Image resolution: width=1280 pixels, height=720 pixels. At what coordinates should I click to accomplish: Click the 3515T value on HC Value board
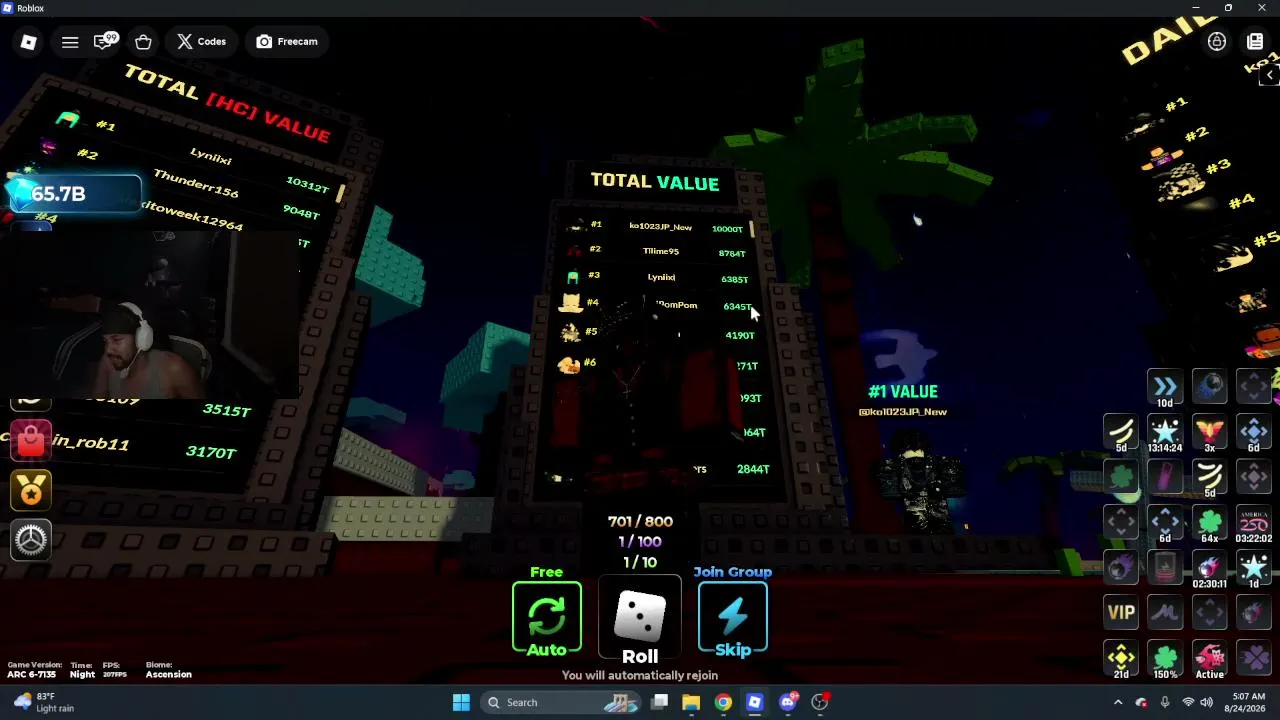coord(226,410)
